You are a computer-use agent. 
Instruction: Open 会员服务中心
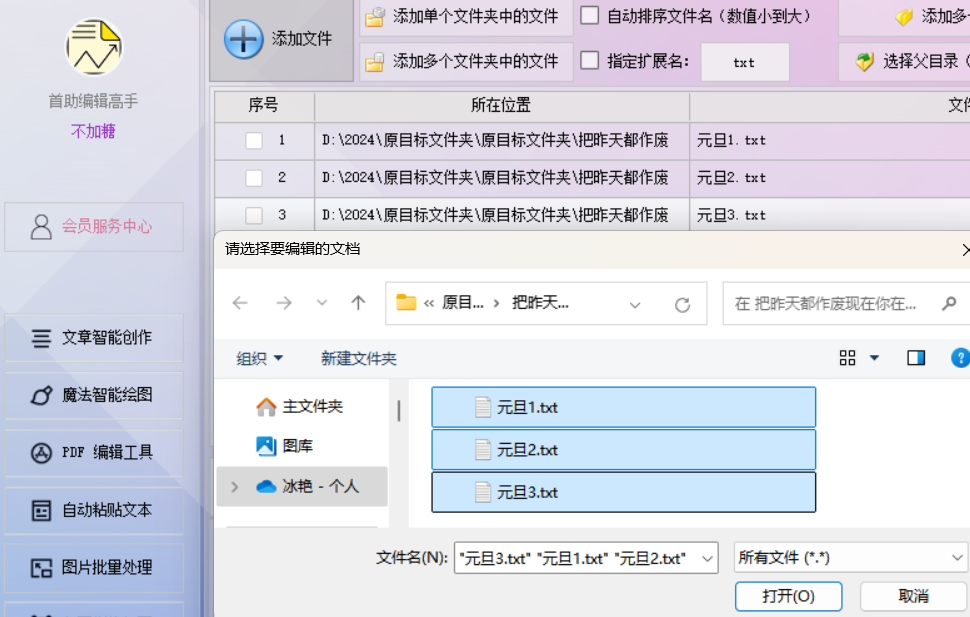pos(94,227)
